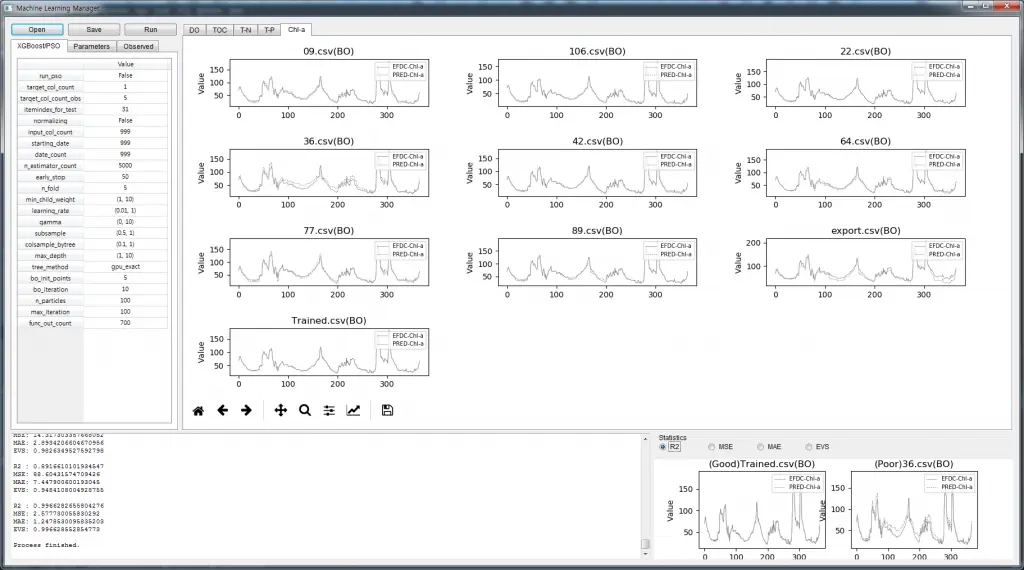Viewport: 1024px width, 570px height.
Task: Click the 42.csv(BO) plot
Action: (597, 172)
